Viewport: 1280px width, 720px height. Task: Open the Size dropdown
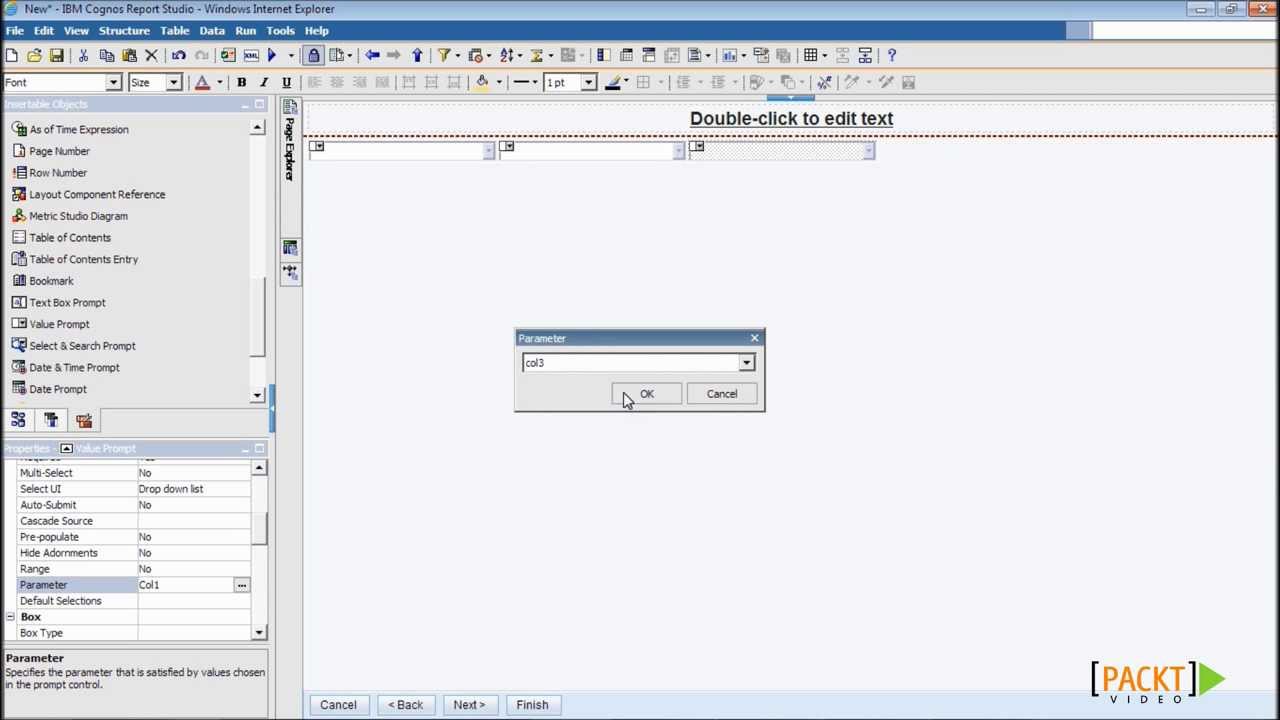(x=174, y=83)
